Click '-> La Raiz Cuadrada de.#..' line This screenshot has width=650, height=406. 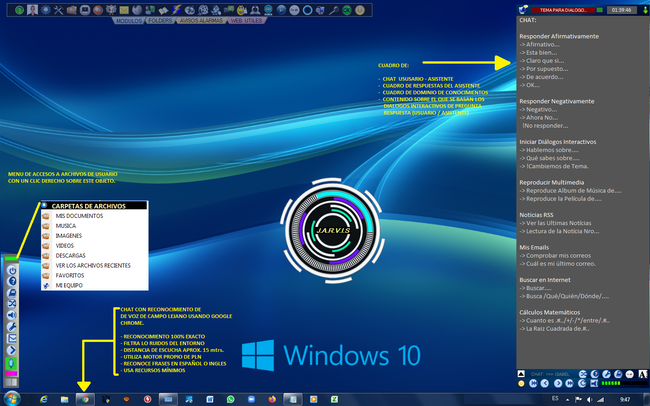click(554, 329)
